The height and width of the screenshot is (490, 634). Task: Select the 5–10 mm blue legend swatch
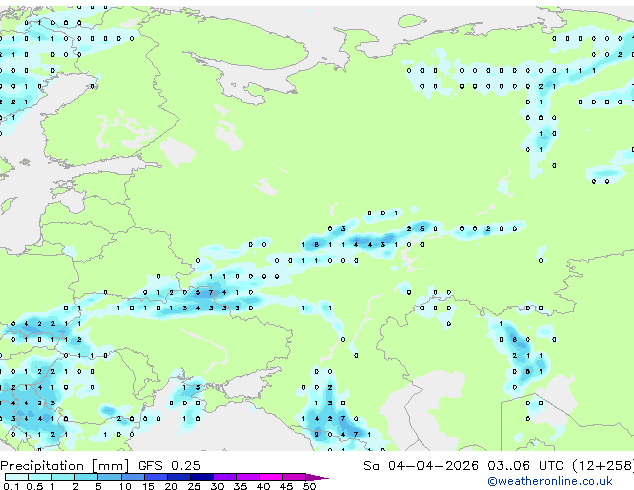pyautogui.click(x=109, y=477)
